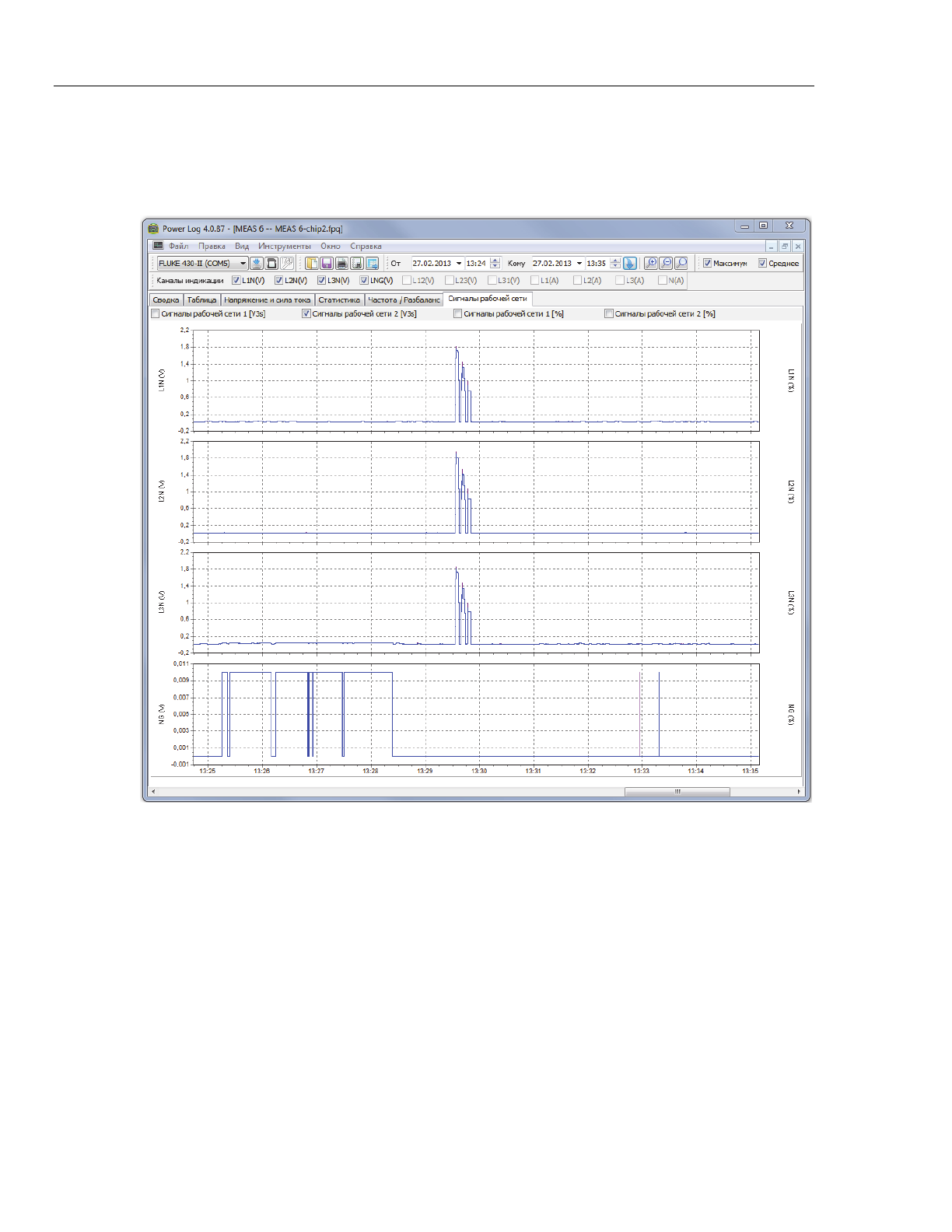This screenshot has height=1232, width=952.
Task: Click the SD card icon
Action: [271, 264]
